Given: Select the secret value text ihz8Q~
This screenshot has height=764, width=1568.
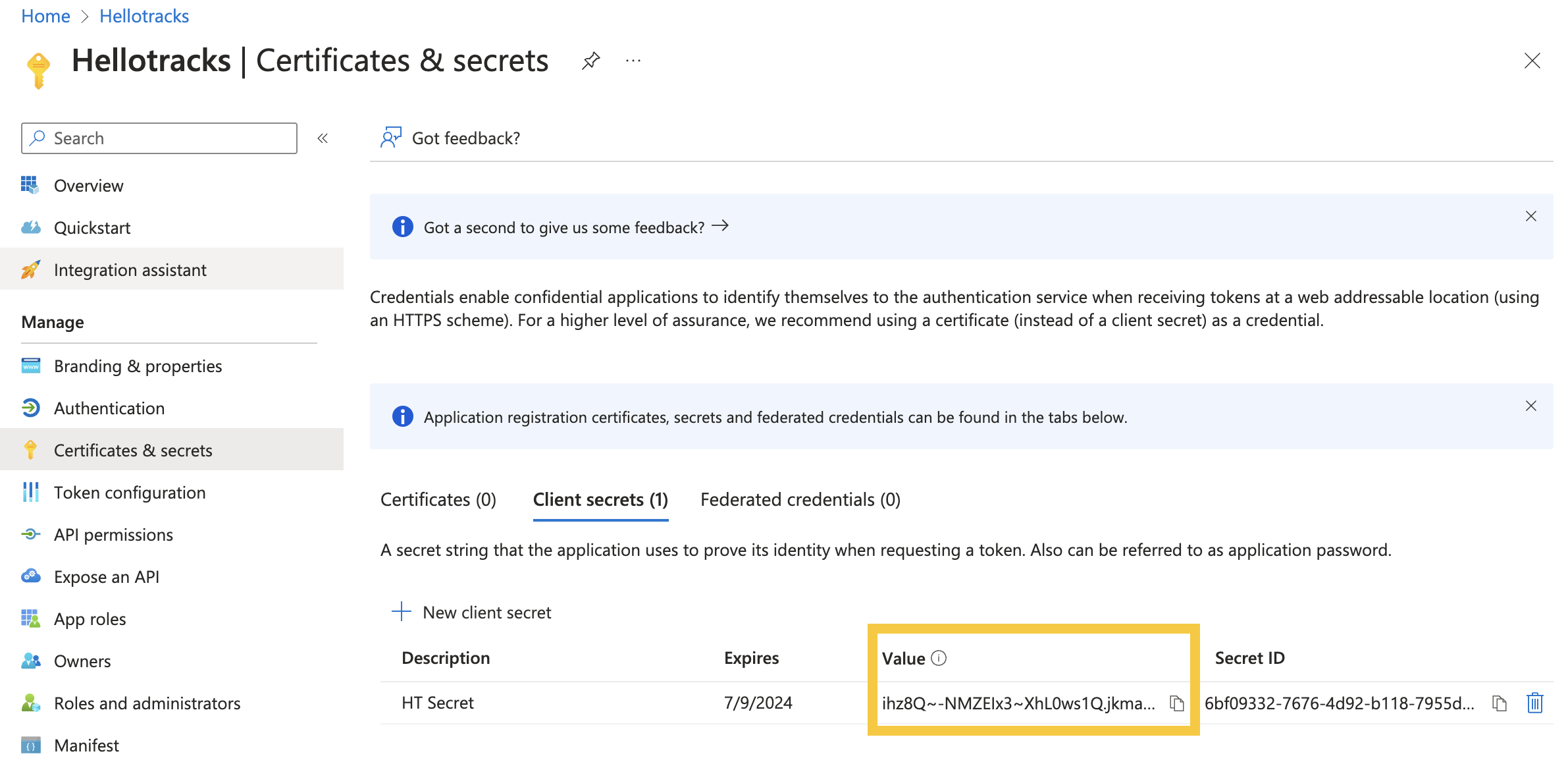Looking at the screenshot, I should pos(1018,703).
